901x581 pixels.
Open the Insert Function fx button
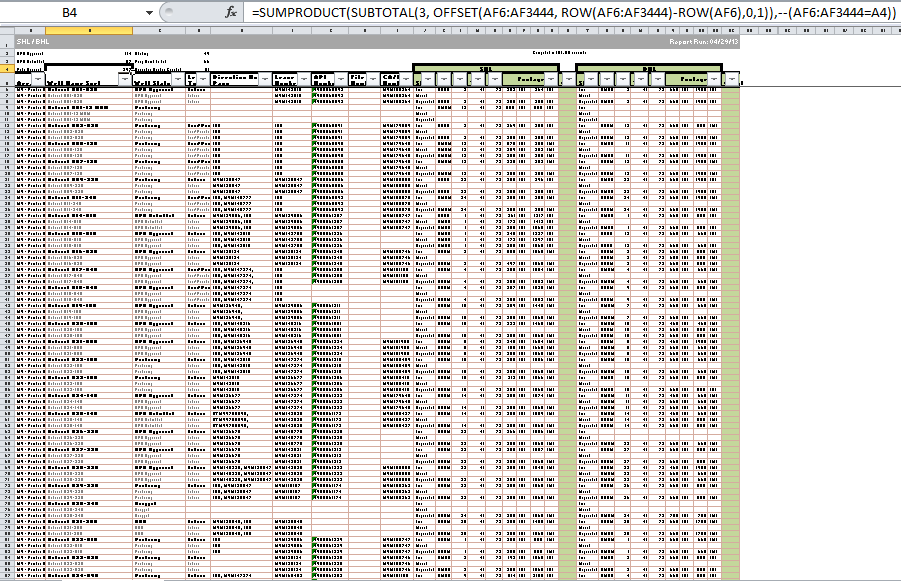click(x=230, y=12)
